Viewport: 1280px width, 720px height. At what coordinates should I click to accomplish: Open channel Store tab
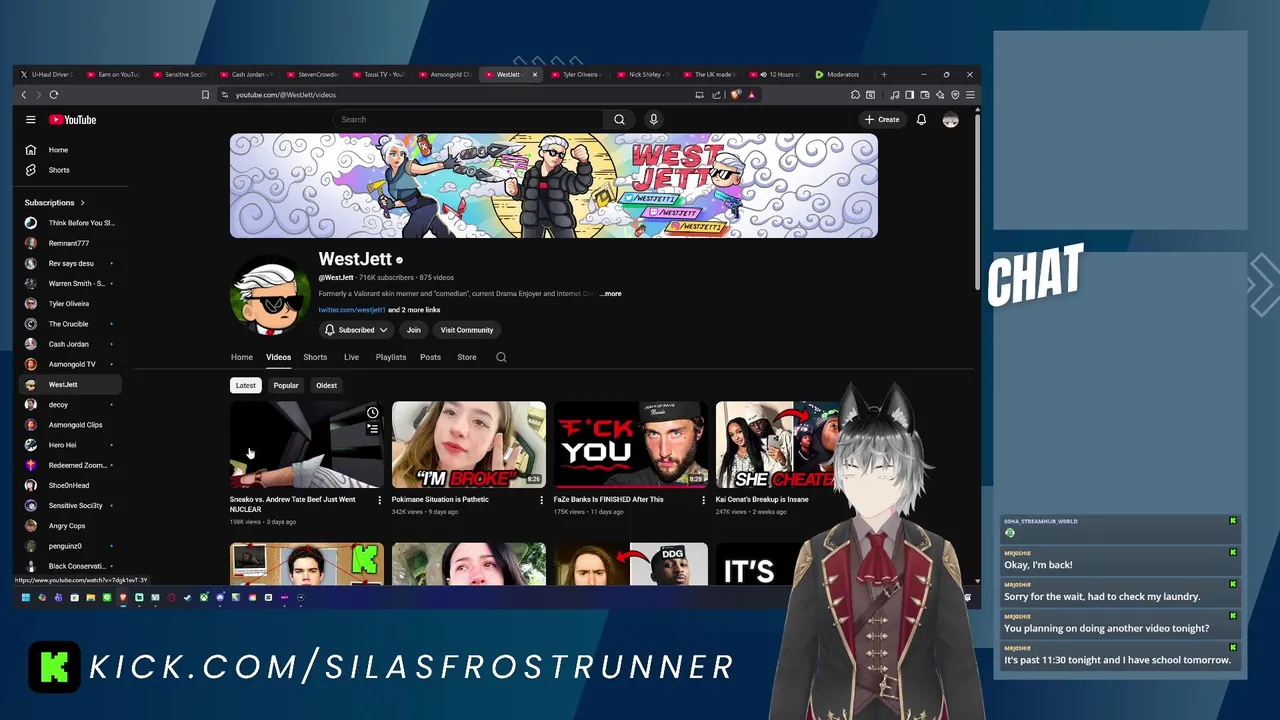(x=467, y=357)
